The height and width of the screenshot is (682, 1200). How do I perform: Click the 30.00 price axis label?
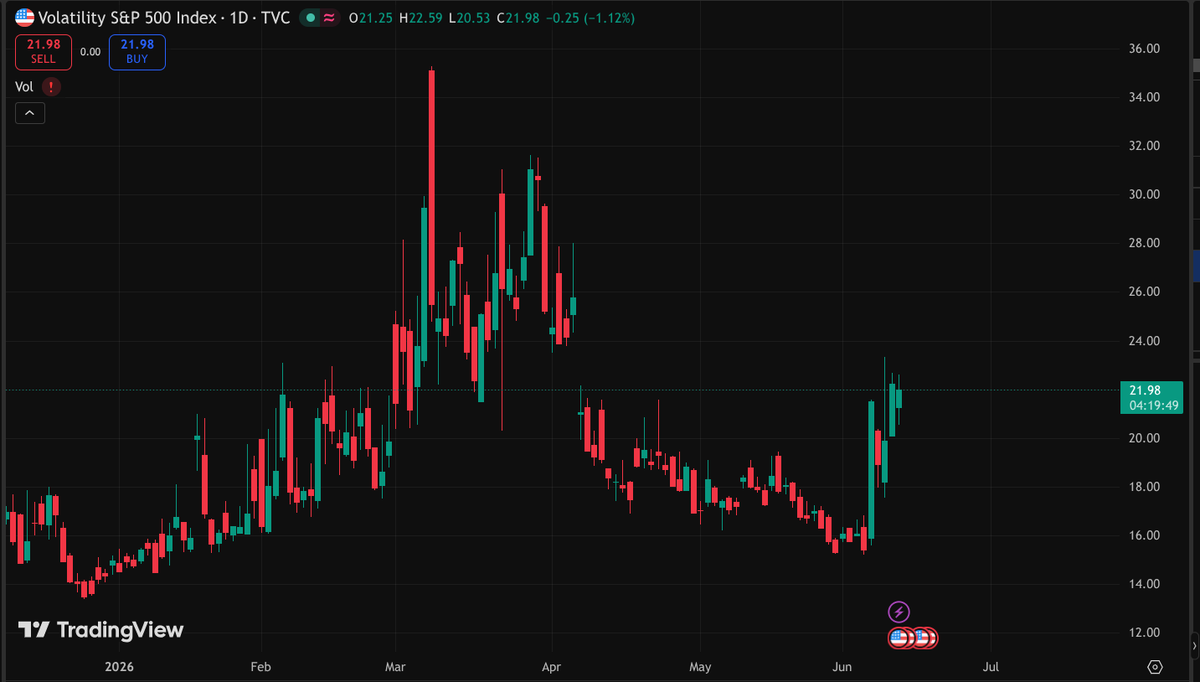tap(1144, 194)
